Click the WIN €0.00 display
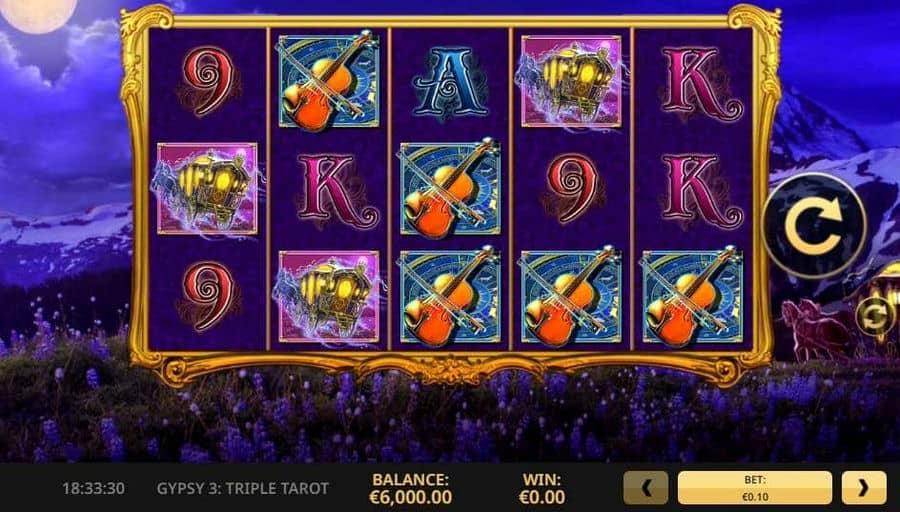Screen dimensions: 900x512 point(542,488)
